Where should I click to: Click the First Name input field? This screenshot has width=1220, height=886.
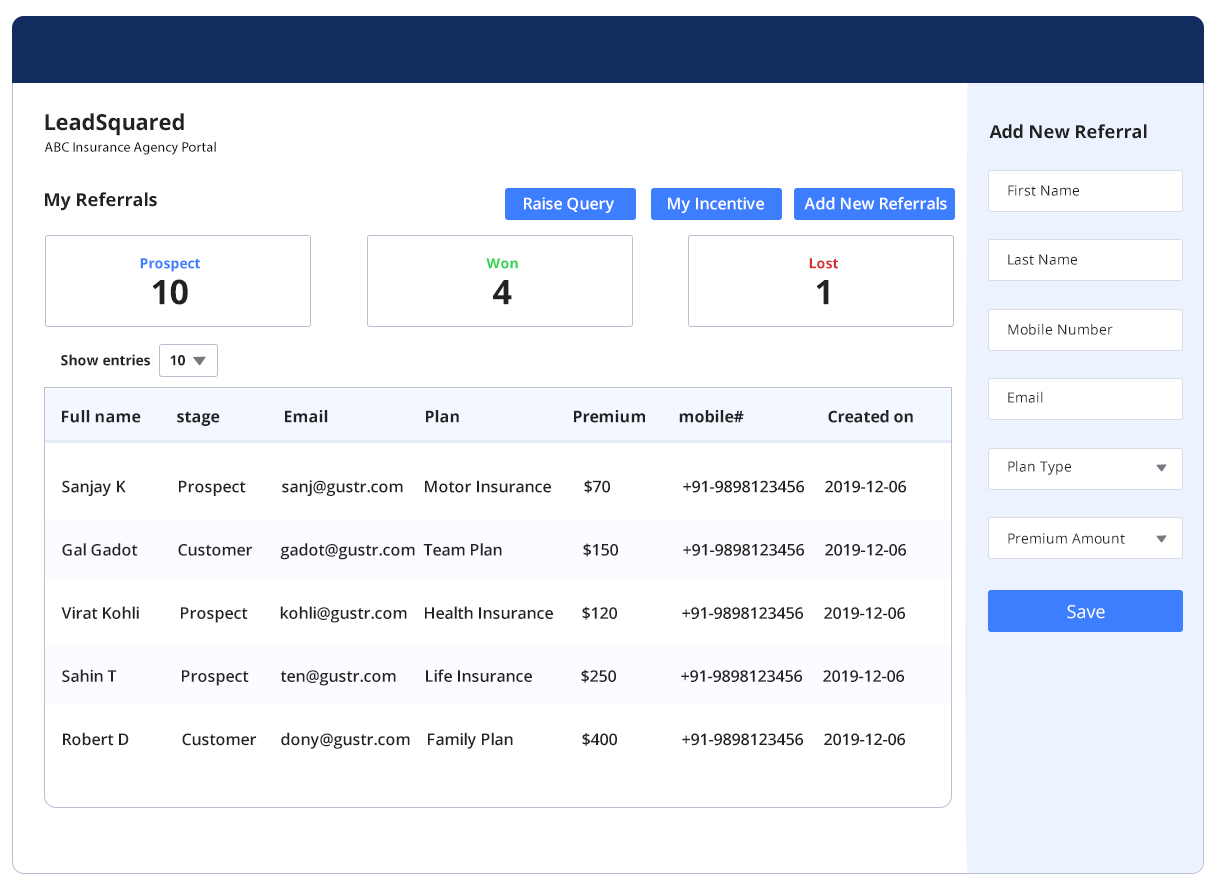coord(1085,190)
